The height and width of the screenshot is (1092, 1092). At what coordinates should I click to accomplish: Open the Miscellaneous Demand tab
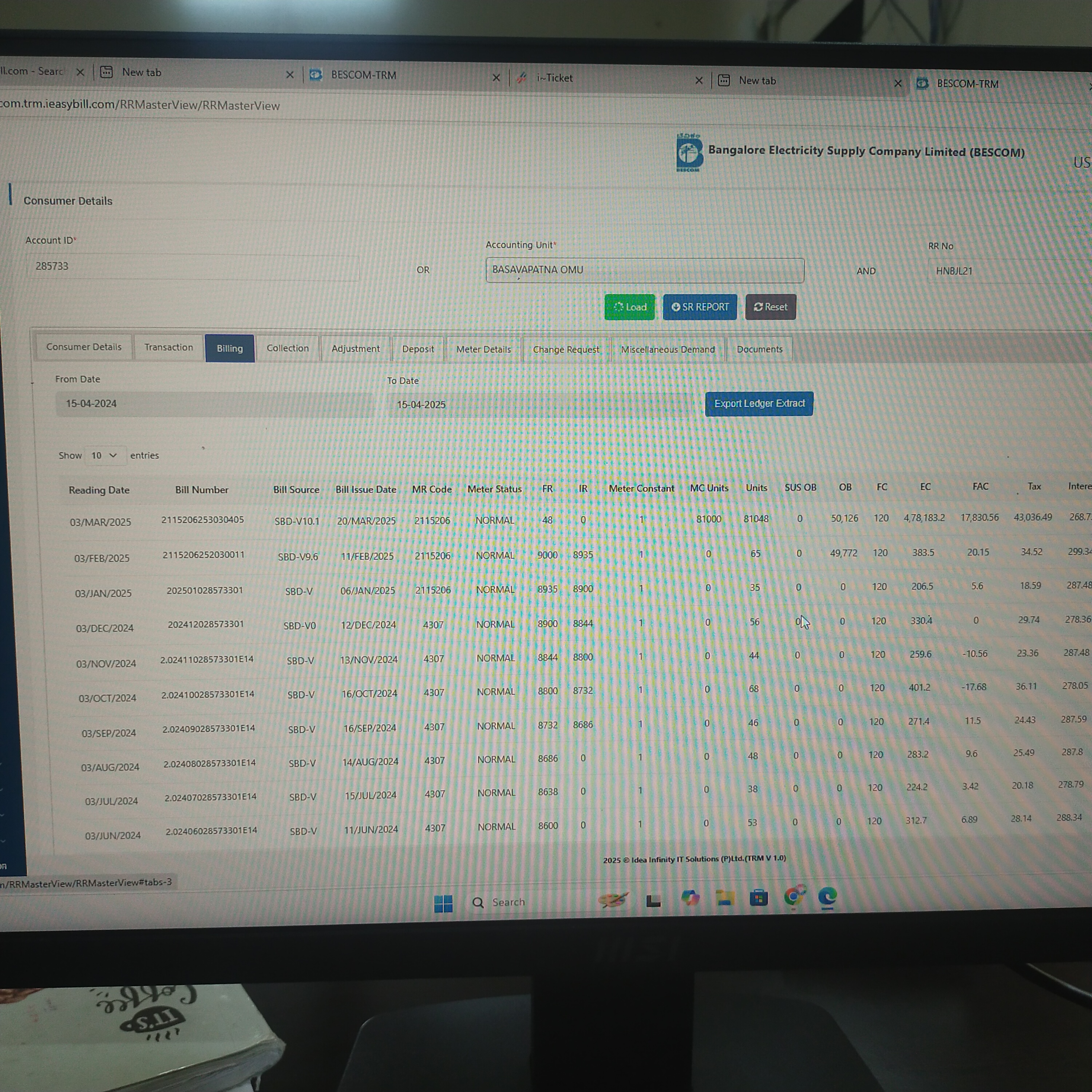pyautogui.click(x=668, y=349)
